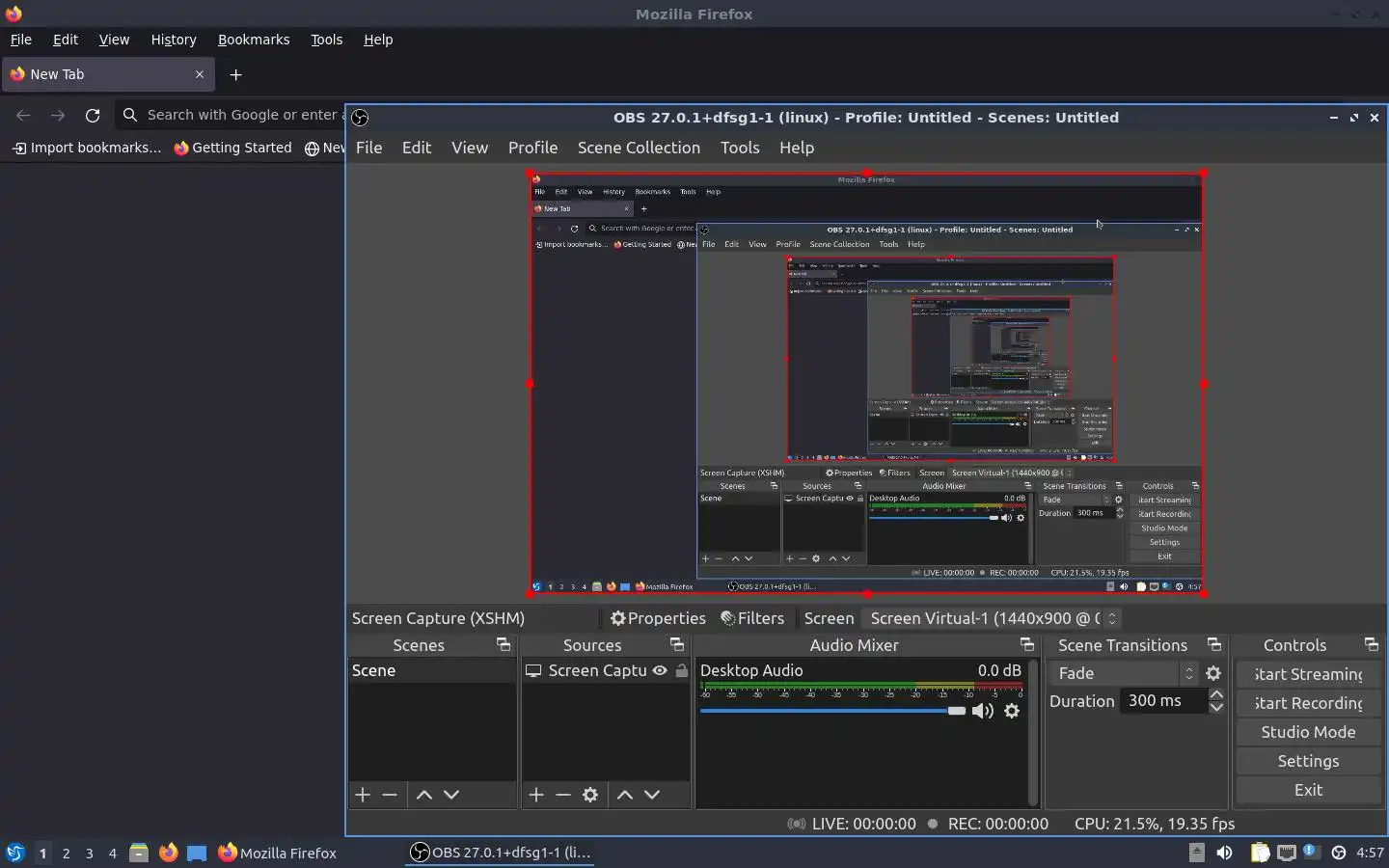Viewport: 1389px width, 868px height.
Task: Select the Scene row in Scenes list
Action: 432,670
